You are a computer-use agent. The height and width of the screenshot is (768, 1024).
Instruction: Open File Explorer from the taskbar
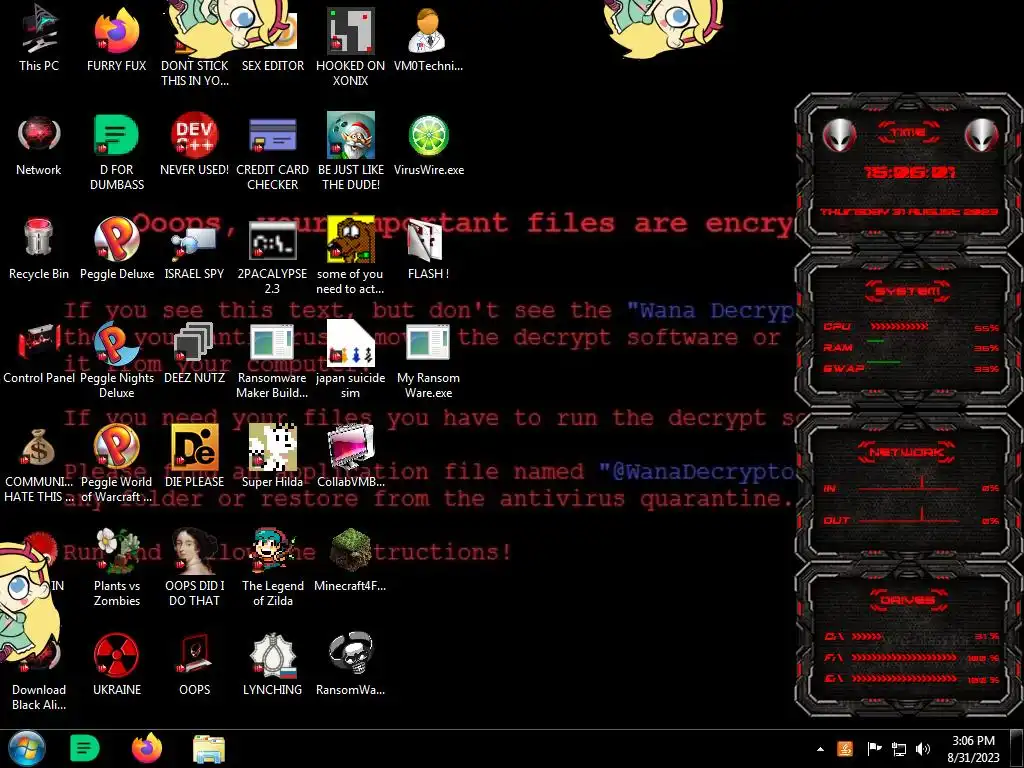[x=209, y=748]
